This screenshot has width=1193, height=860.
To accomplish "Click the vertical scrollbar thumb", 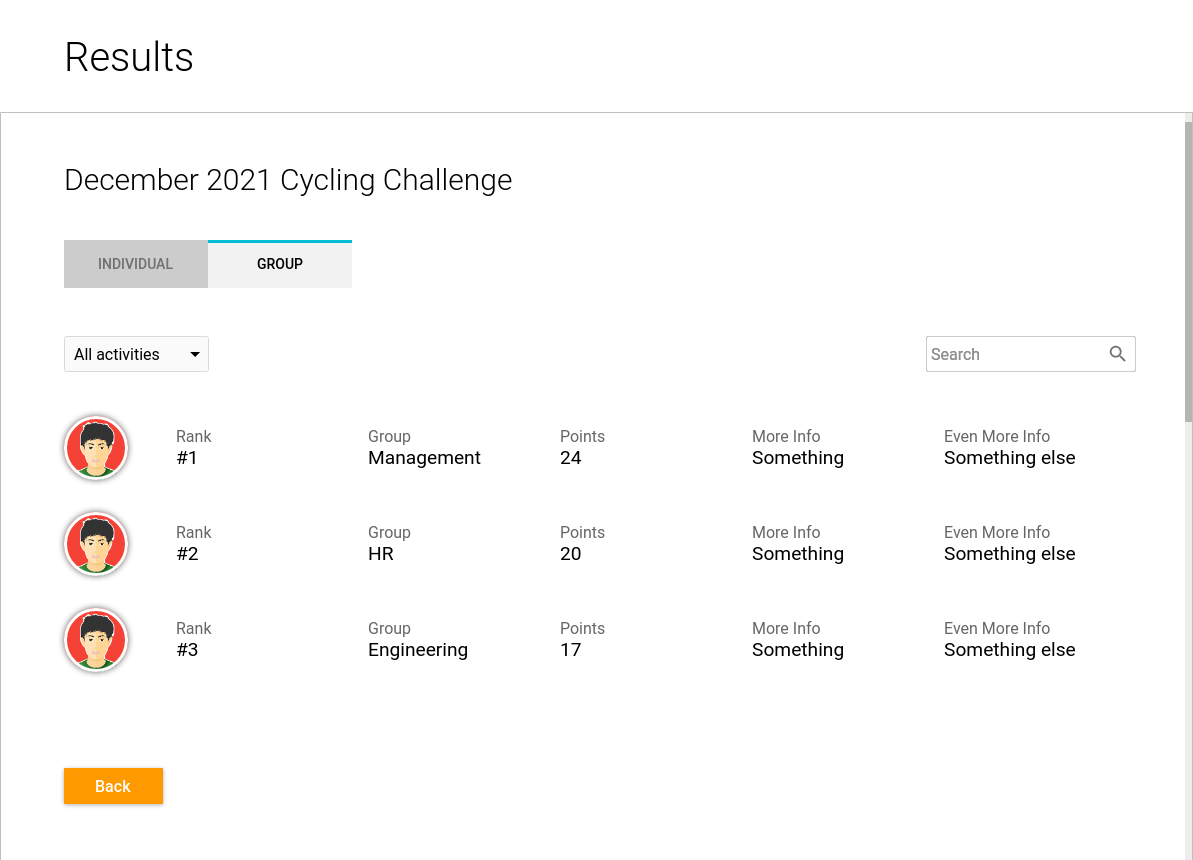I will point(1188,270).
